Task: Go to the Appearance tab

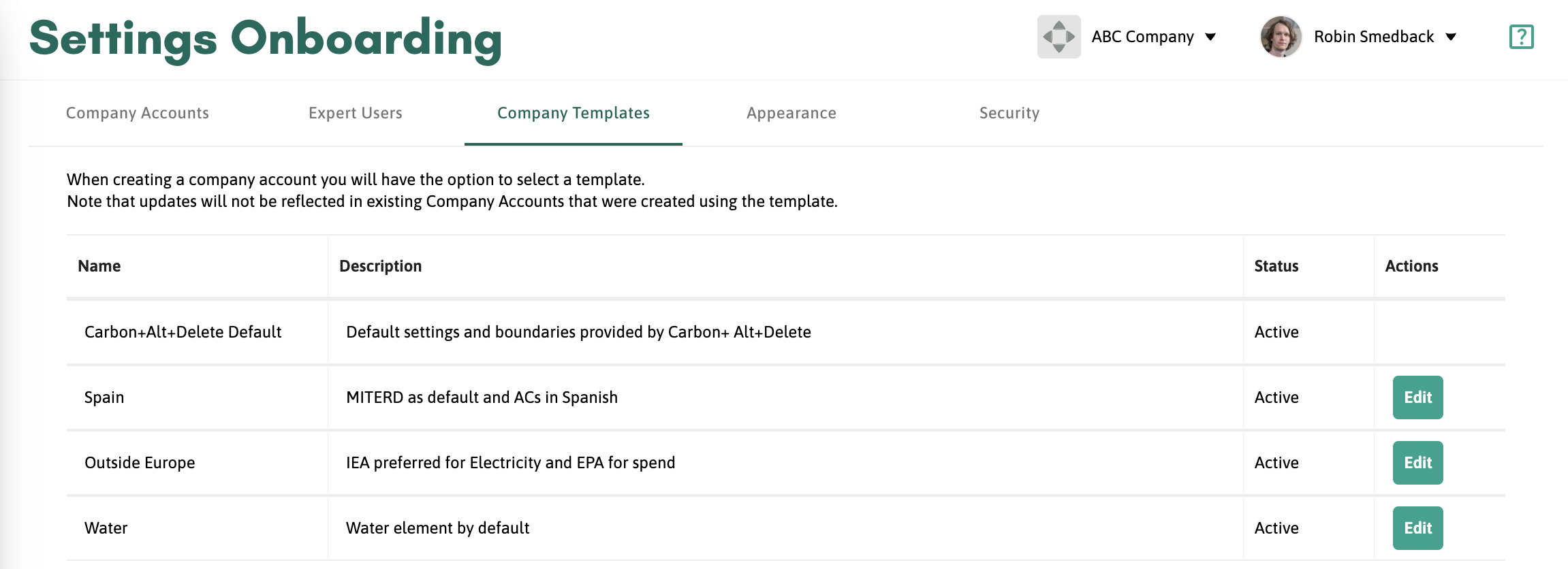Action: point(791,113)
